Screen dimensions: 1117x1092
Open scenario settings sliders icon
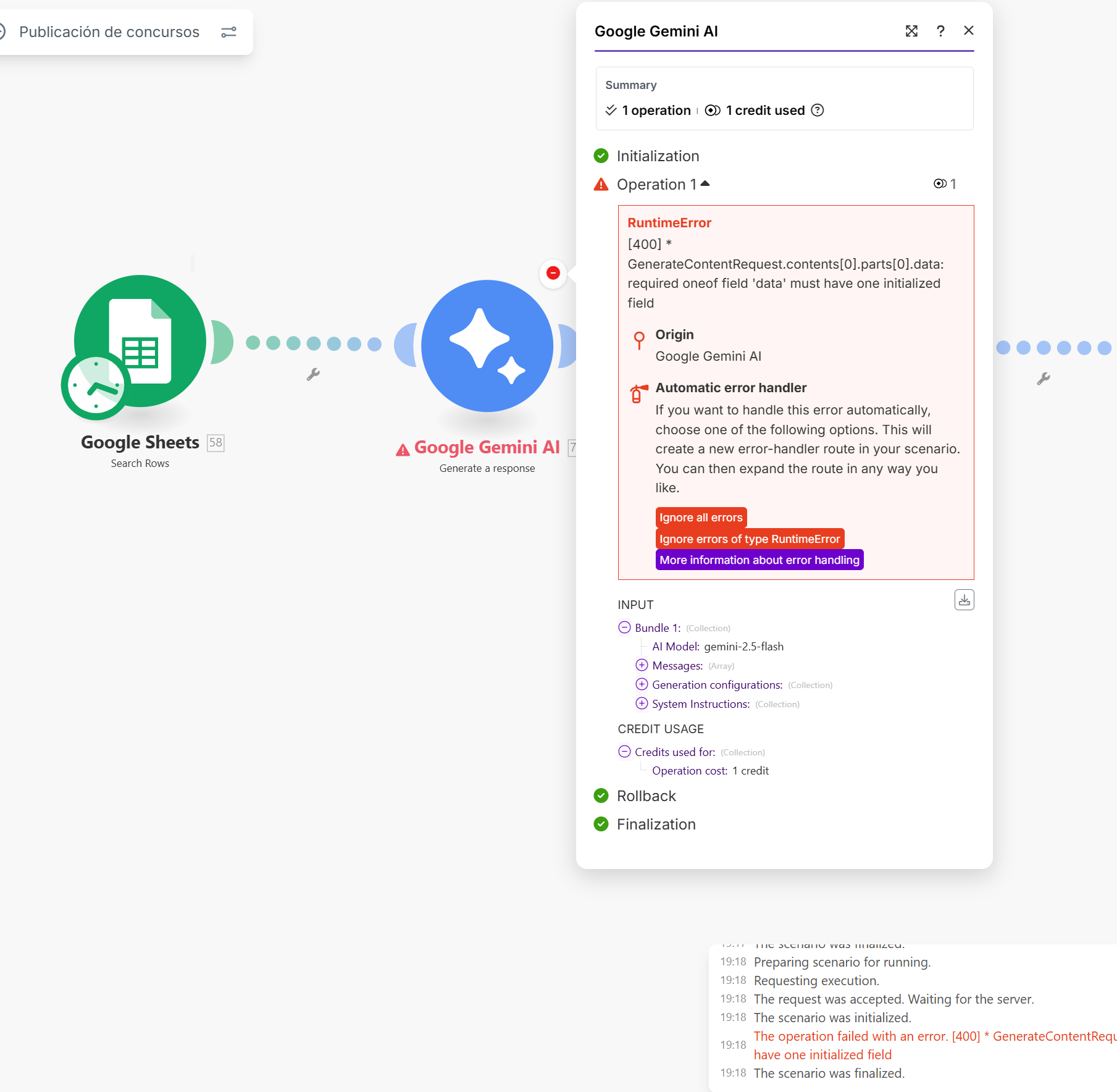228,32
